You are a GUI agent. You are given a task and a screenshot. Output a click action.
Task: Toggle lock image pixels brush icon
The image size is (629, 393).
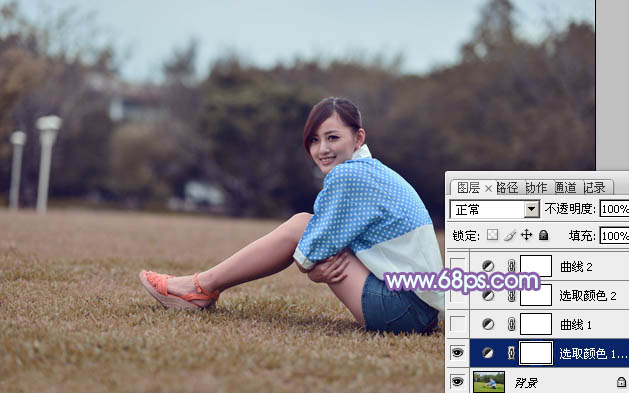point(509,235)
